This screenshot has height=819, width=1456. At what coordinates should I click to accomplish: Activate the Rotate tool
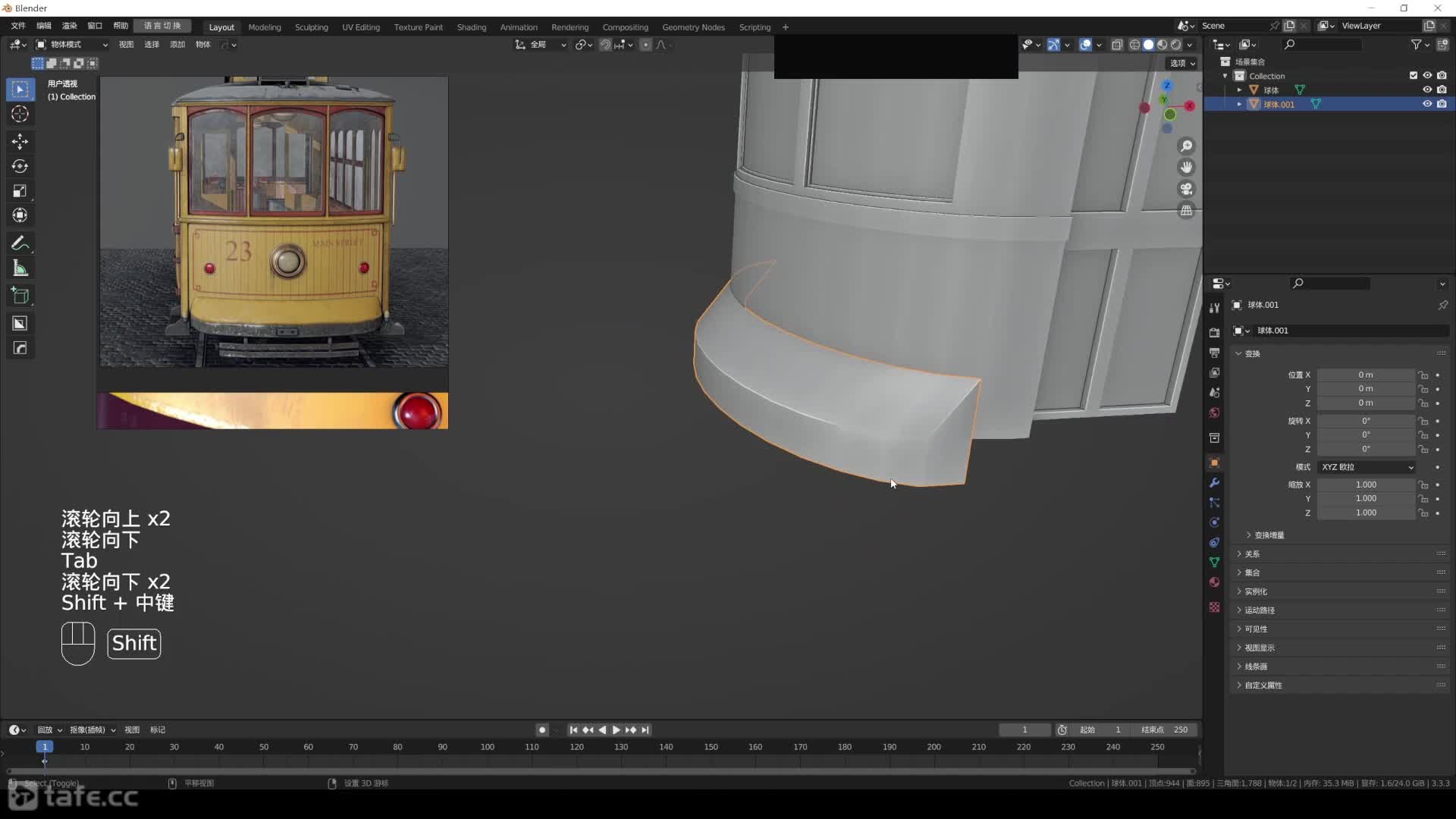click(20, 166)
